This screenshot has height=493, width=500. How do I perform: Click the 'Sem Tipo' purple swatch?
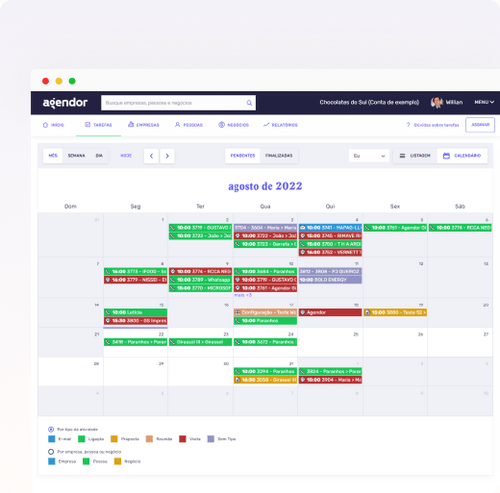pos(211,439)
